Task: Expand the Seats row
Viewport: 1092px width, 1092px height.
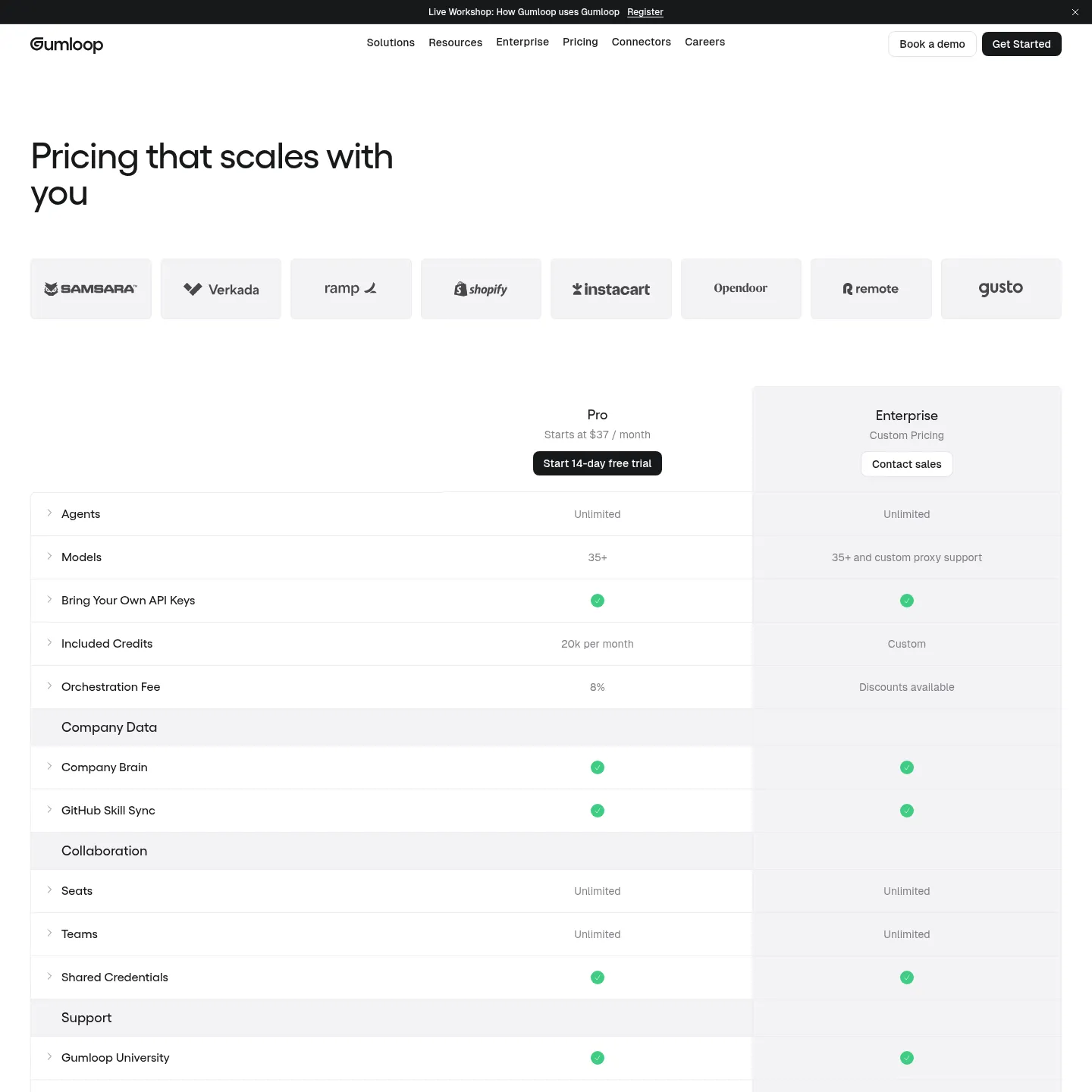Action: point(49,890)
